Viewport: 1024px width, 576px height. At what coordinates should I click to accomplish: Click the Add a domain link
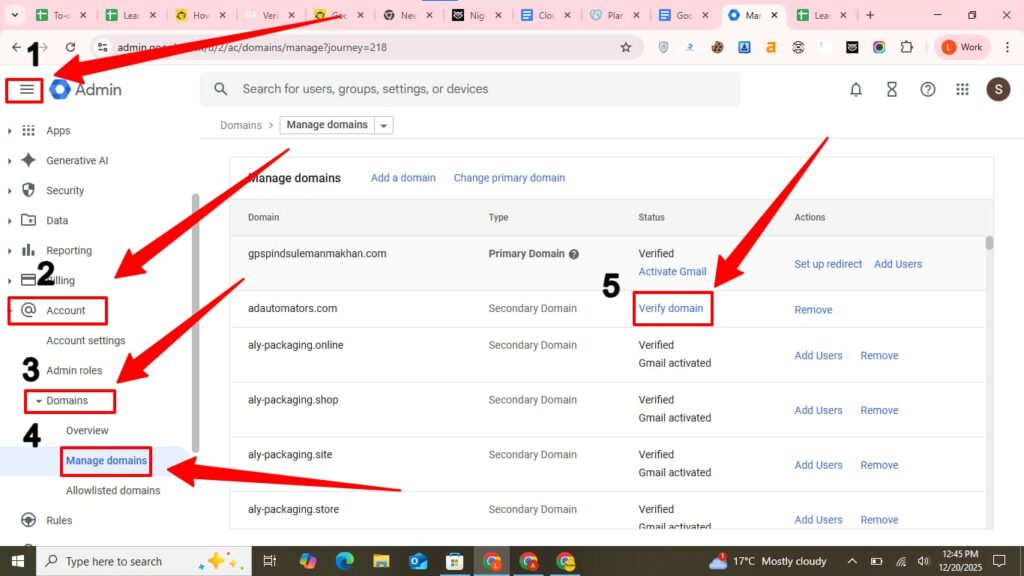(x=403, y=178)
